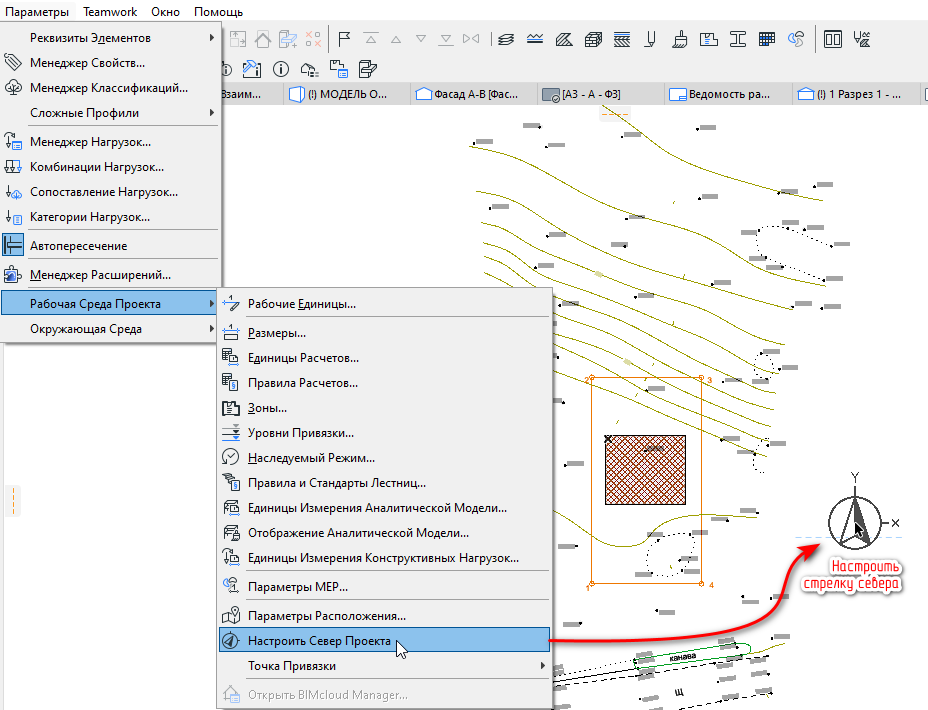Open Менеджер Расширений
The width and height of the screenshot is (928, 710).
(x=111, y=275)
